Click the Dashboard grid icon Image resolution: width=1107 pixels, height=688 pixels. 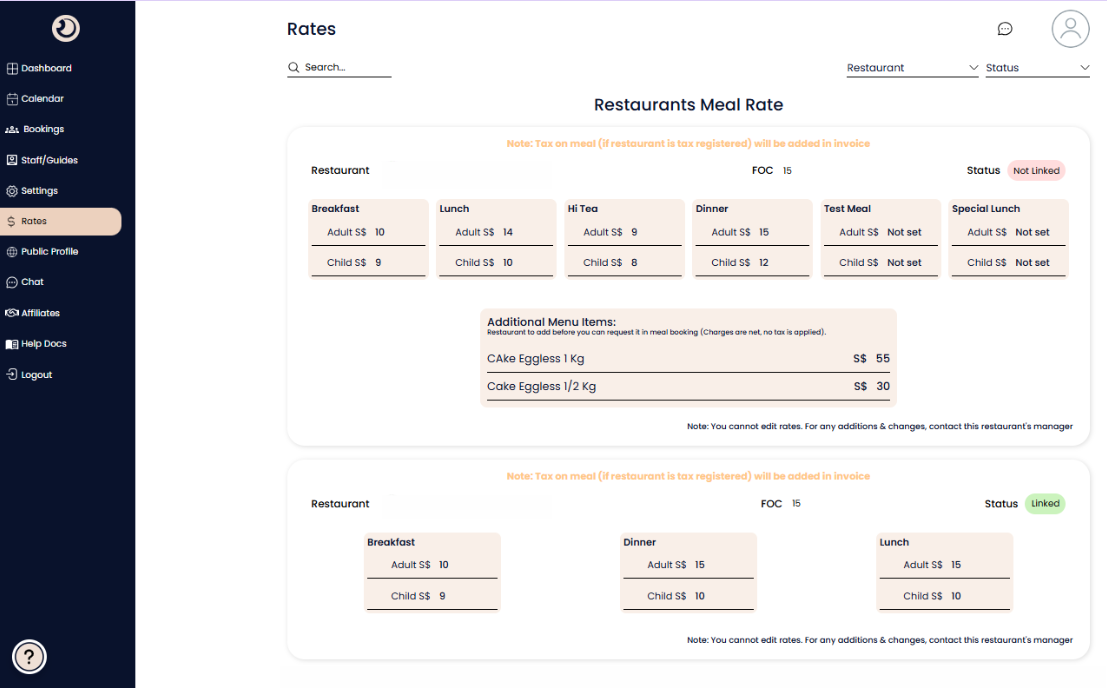(x=12, y=69)
